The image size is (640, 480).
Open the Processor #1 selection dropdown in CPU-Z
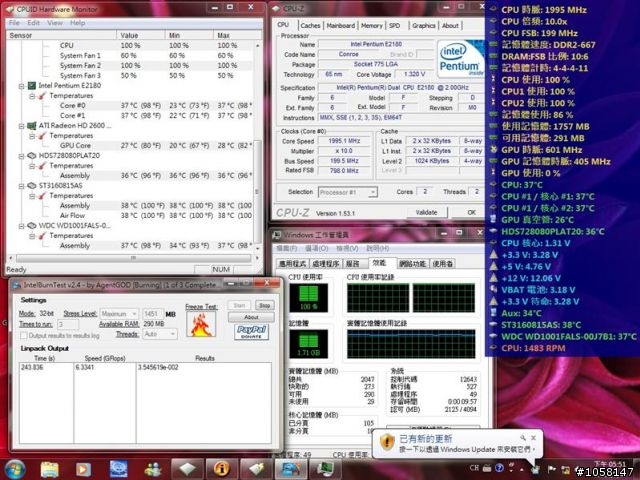pos(348,192)
